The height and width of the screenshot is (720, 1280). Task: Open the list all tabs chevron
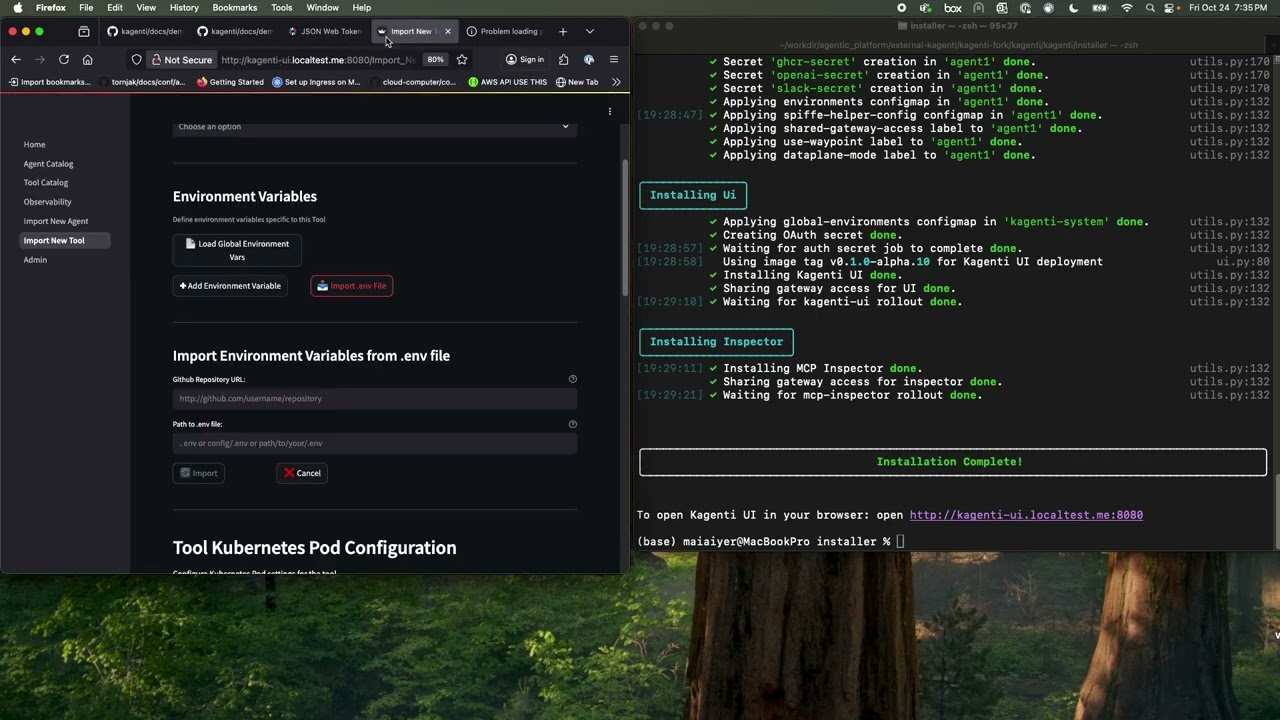pyautogui.click(x=589, y=31)
